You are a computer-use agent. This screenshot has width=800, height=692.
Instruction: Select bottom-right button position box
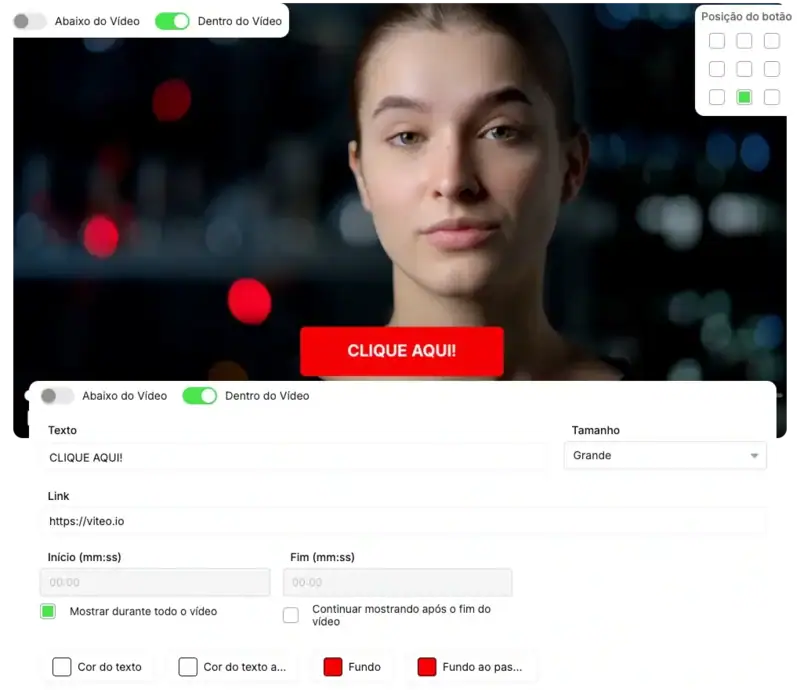772,97
